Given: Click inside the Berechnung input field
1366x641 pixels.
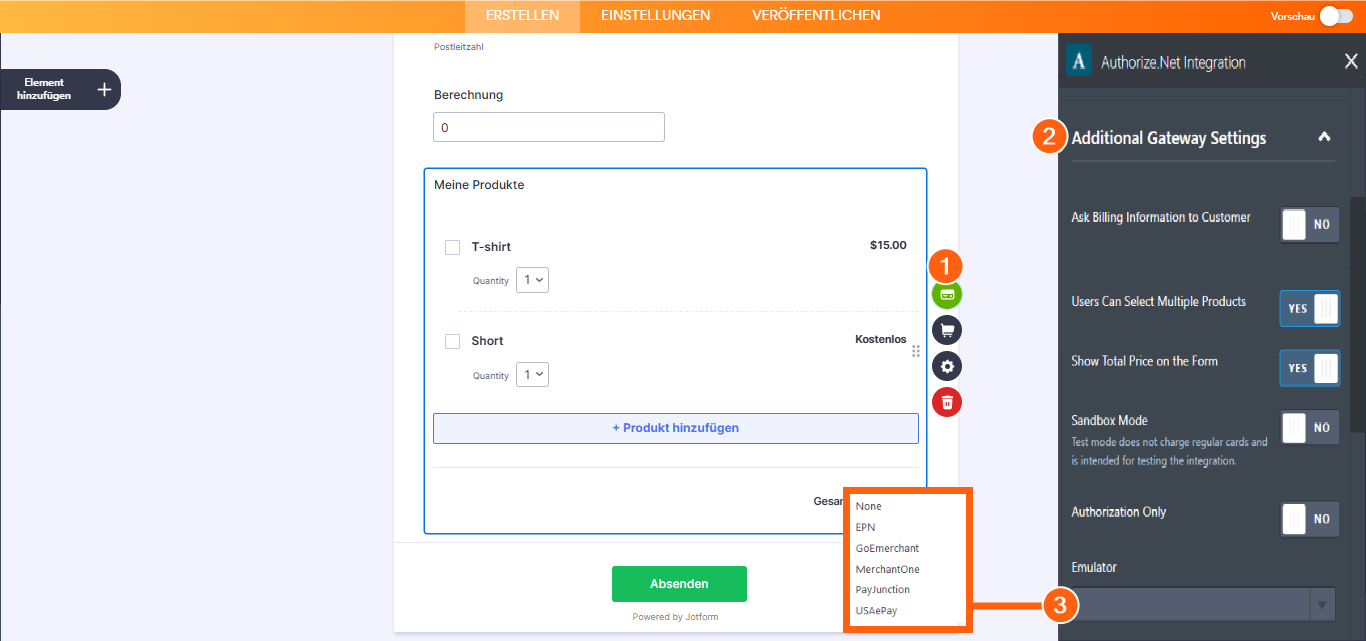Looking at the screenshot, I should tap(548, 127).
